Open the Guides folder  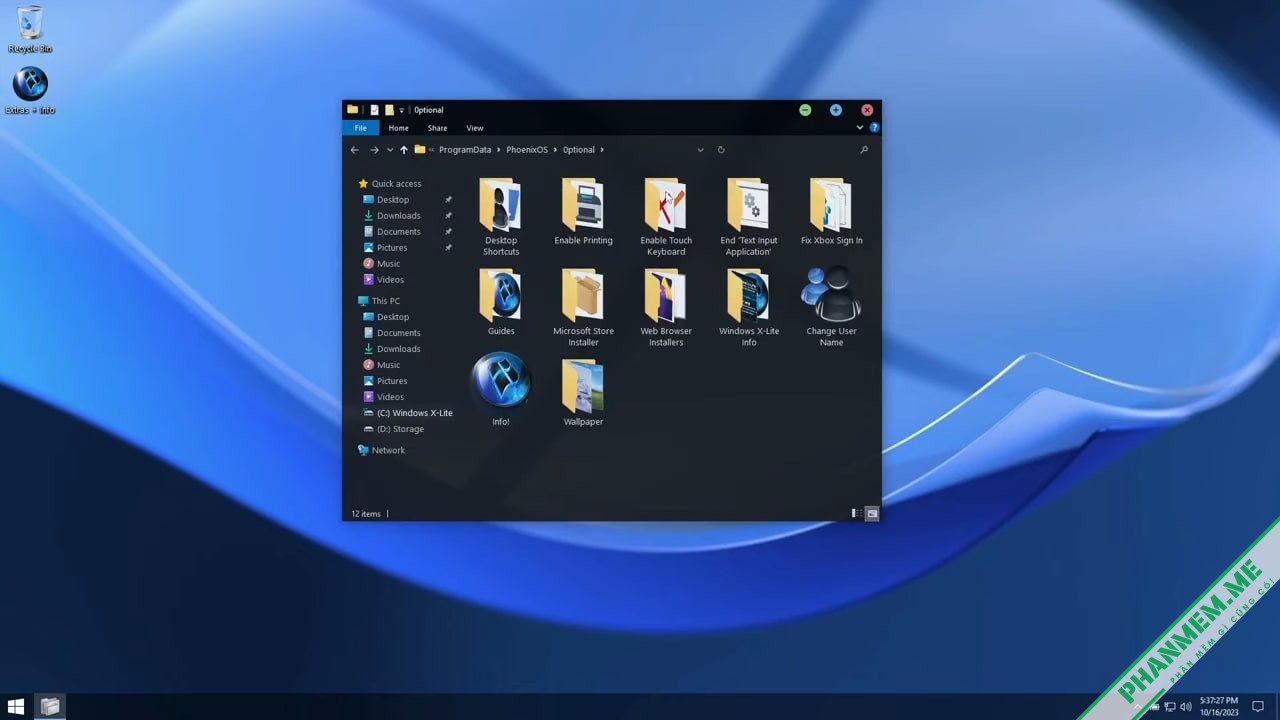tap(501, 302)
